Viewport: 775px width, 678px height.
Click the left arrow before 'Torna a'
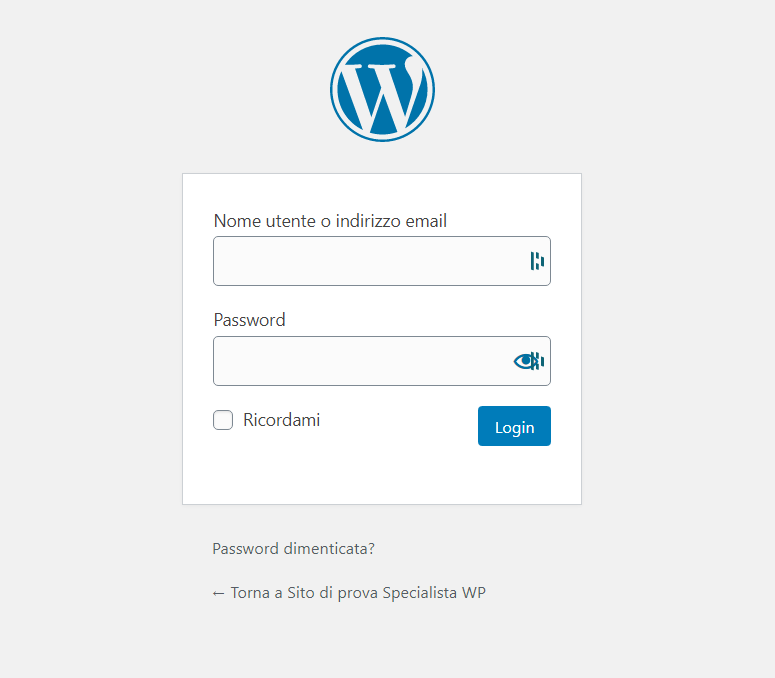point(219,593)
